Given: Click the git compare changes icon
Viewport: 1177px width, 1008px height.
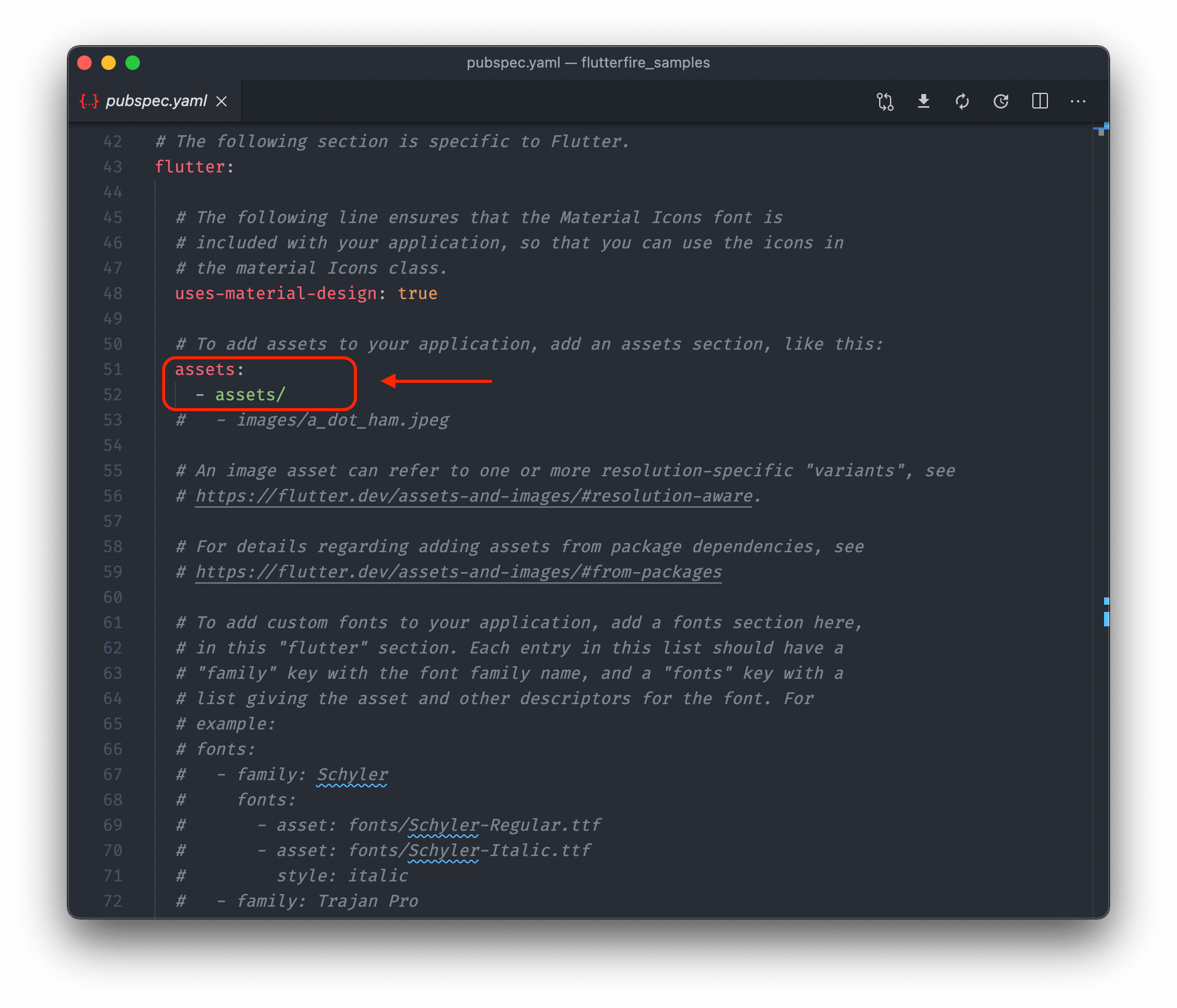Looking at the screenshot, I should pyautogui.click(x=885, y=101).
